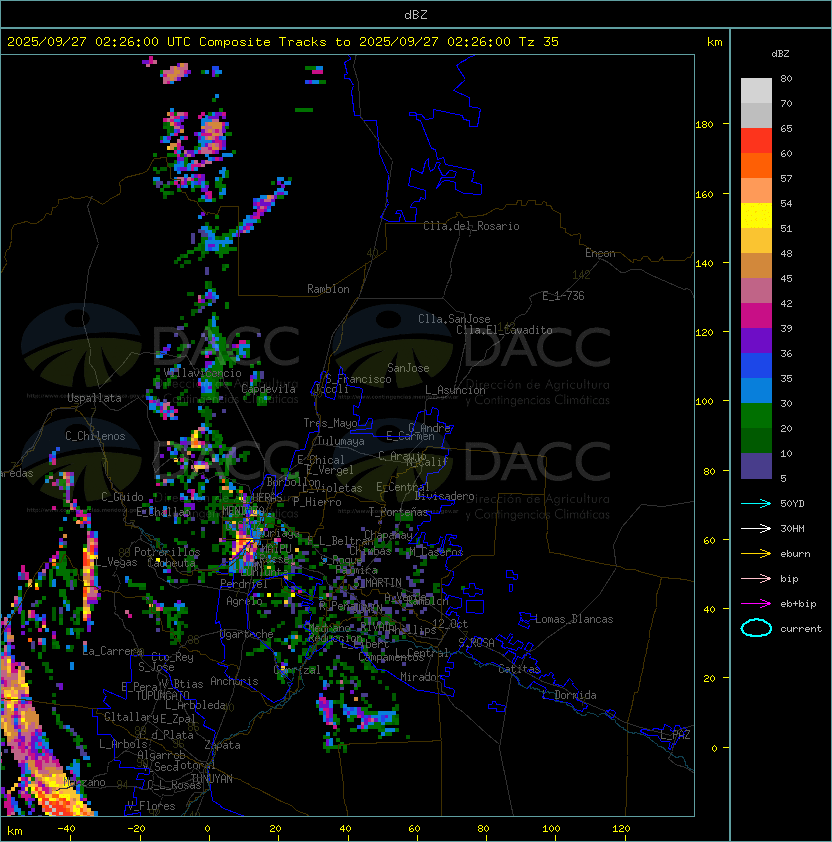Click the 'Catitas' map label
832x842 pixels.
519,669
